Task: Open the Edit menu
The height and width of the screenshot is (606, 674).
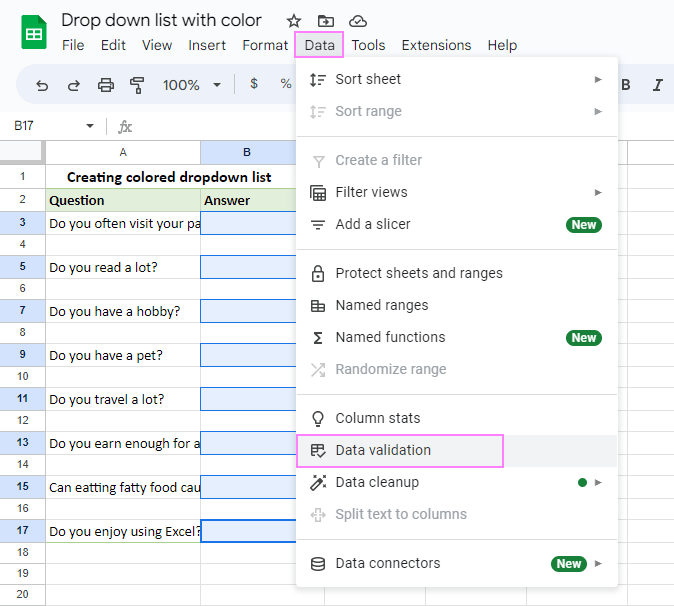Action: click(113, 45)
